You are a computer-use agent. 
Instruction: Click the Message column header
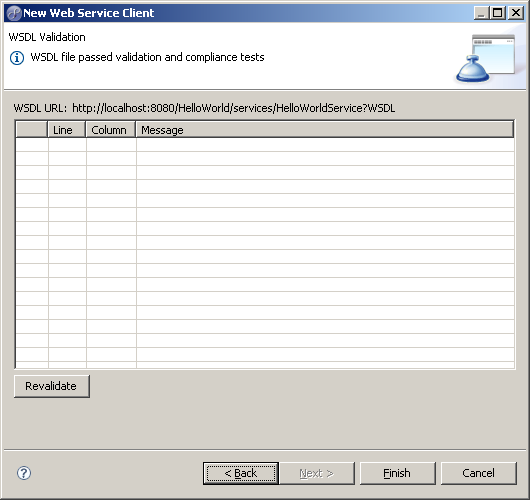[x=325, y=130]
